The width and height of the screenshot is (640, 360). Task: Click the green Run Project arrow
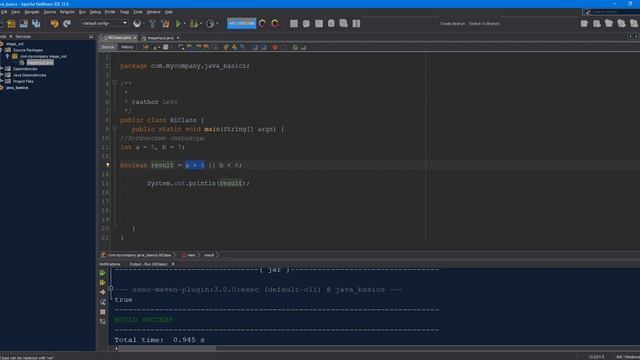pos(178,24)
